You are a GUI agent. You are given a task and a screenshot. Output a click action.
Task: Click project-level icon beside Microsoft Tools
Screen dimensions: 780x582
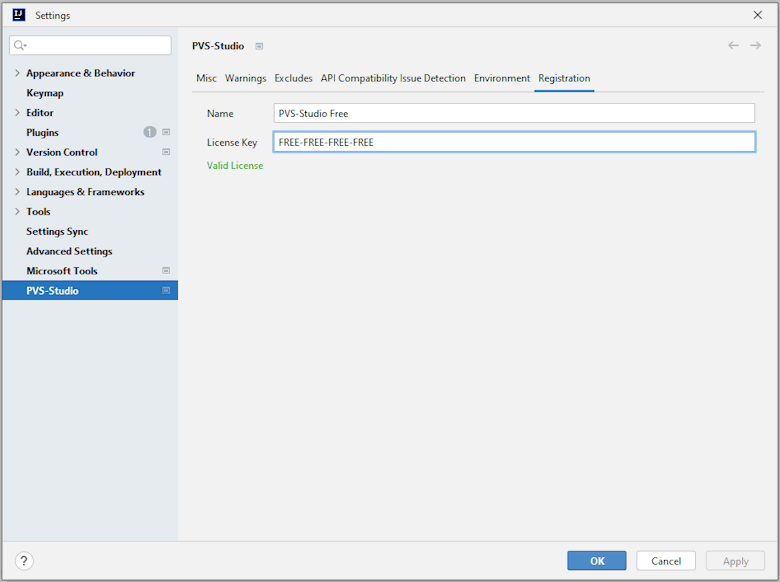click(166, 271)
